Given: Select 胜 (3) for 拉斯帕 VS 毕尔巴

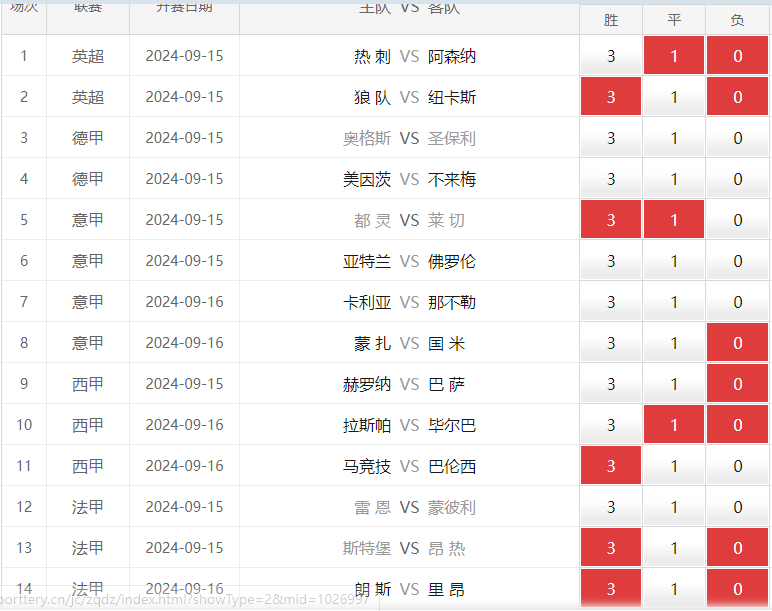Looking at the screenshot, I should [x=611, y=425].
